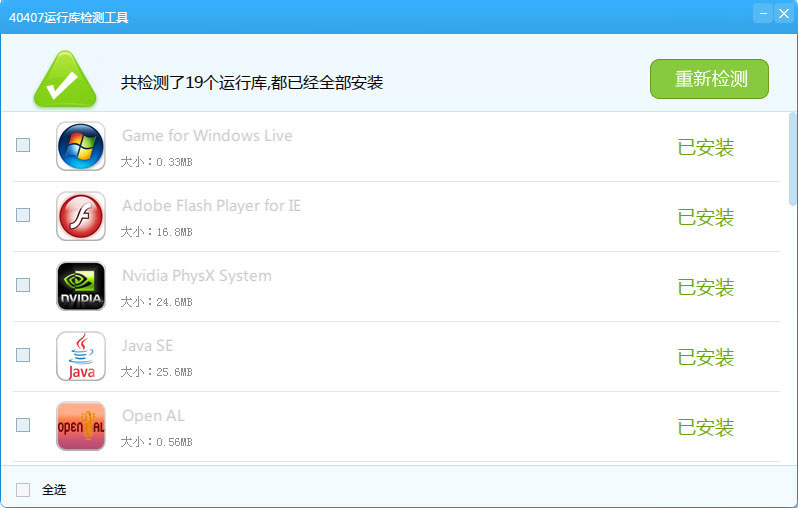Click the Java SE icon
This screenshot has width=798, height=508.
(x=81, y=356)
